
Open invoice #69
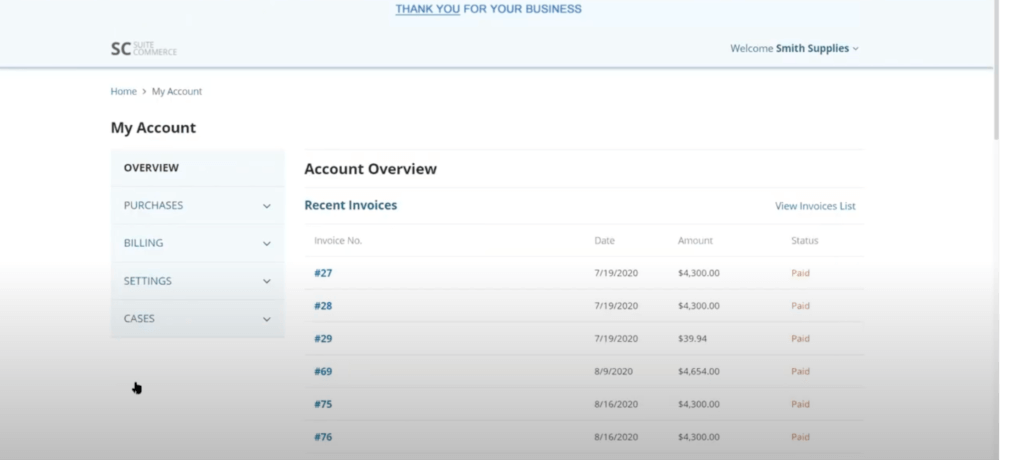pos(323,372)
